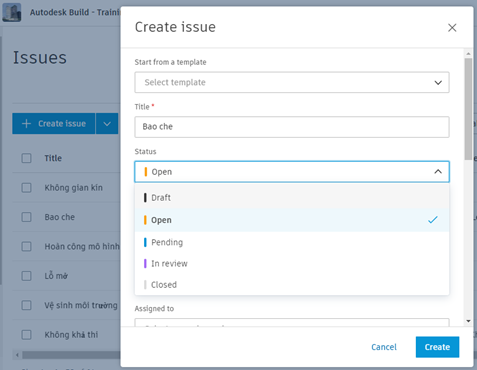Click the plus icon on Create issue button
The image size is (477, 370).
[x=26, y=124]
